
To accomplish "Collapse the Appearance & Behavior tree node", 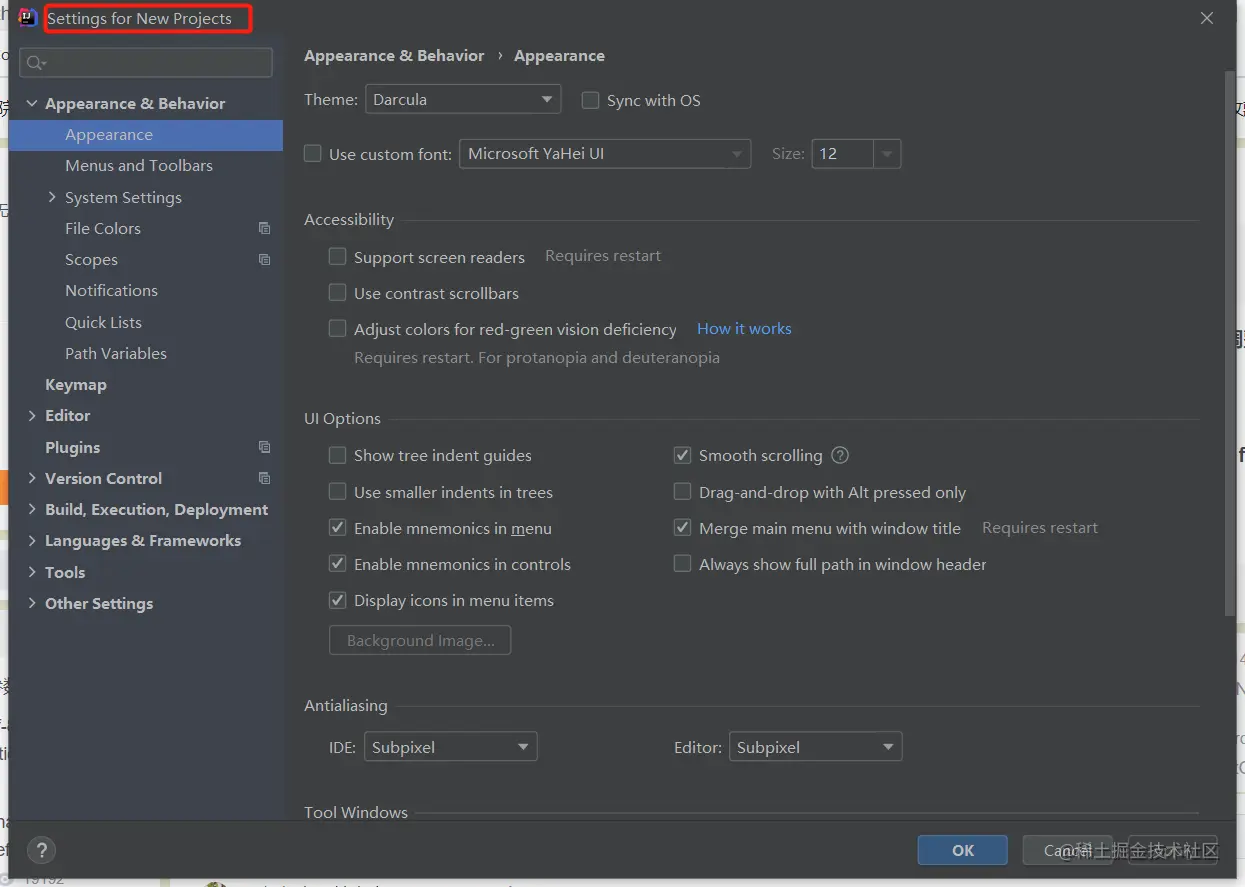I will point(32,103).
